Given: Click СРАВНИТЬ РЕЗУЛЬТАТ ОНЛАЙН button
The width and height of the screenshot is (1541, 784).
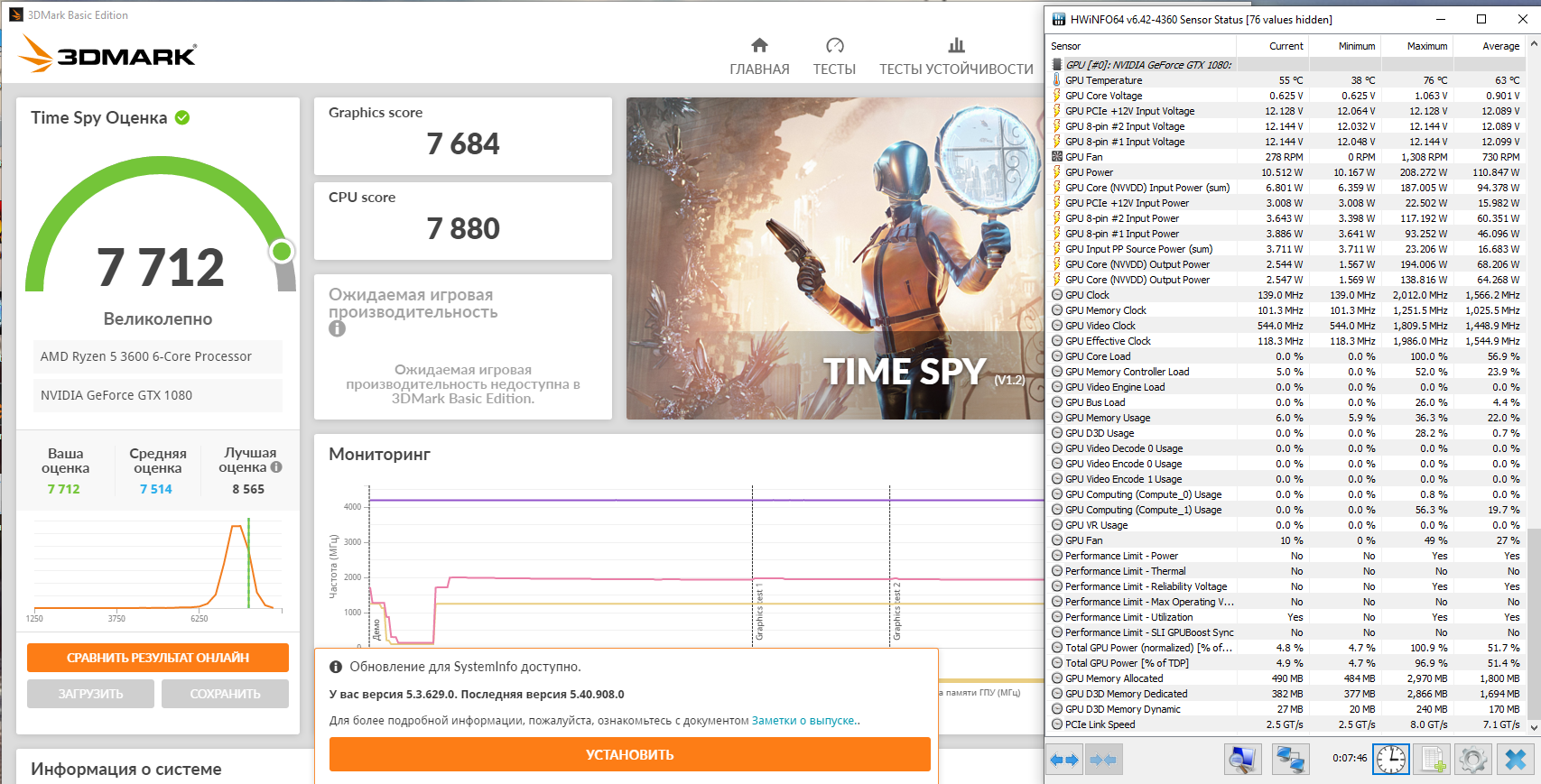Looking at the screenshot, I should coord(158,658).
